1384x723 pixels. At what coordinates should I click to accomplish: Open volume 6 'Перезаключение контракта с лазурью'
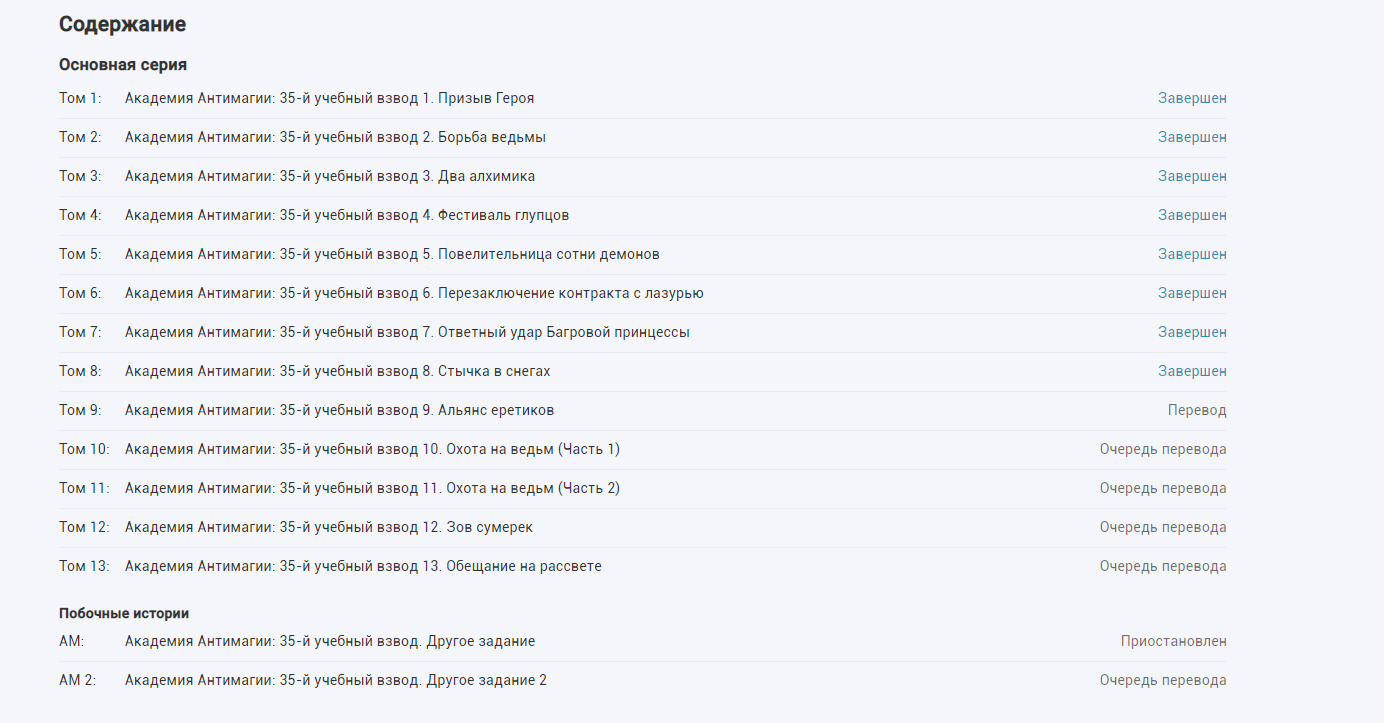(x=414, y=293)
